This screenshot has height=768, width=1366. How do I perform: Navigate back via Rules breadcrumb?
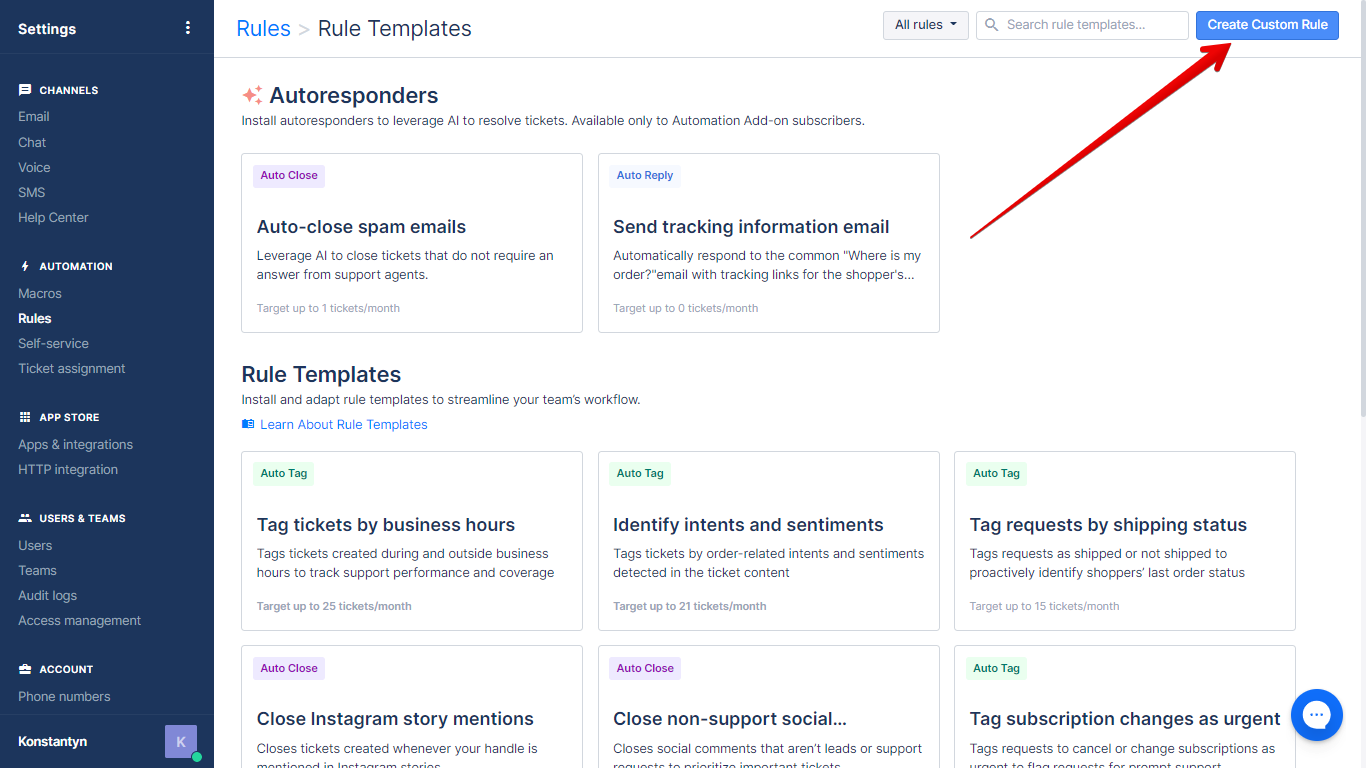[x=263, y=29]
